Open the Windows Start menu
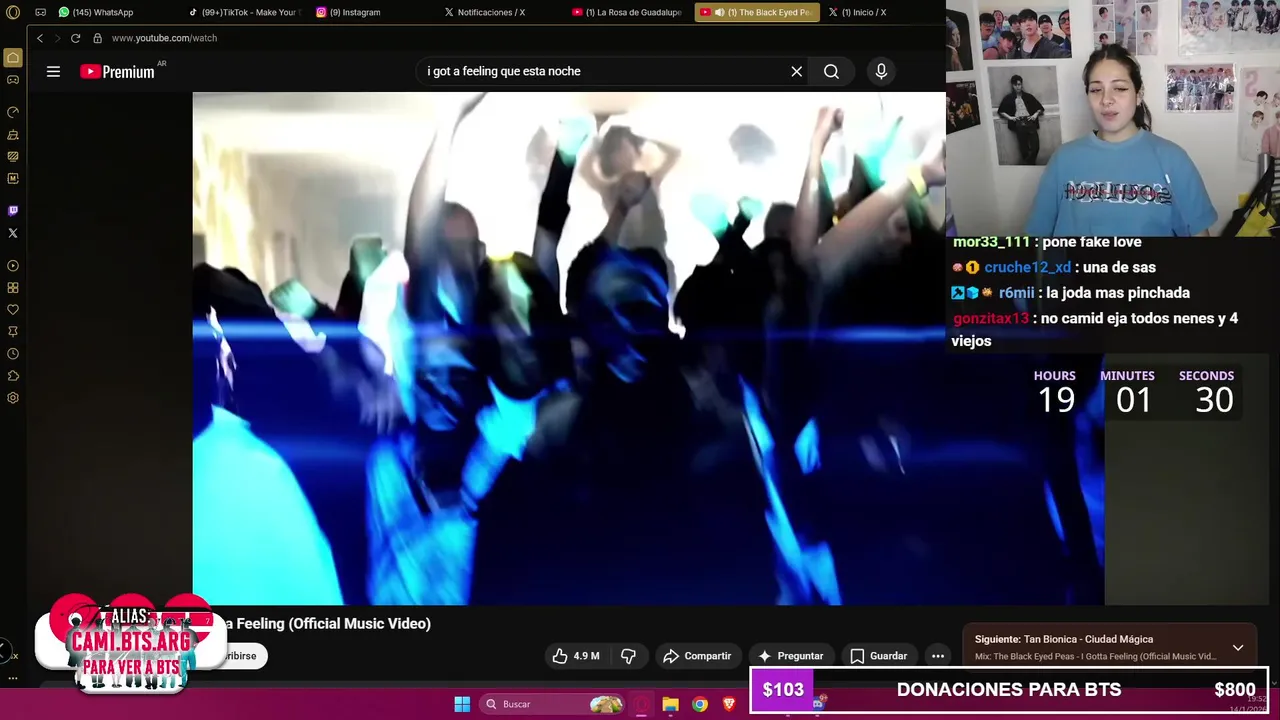Viewport: 1280px width, 720px height. (x=462, y=704)
